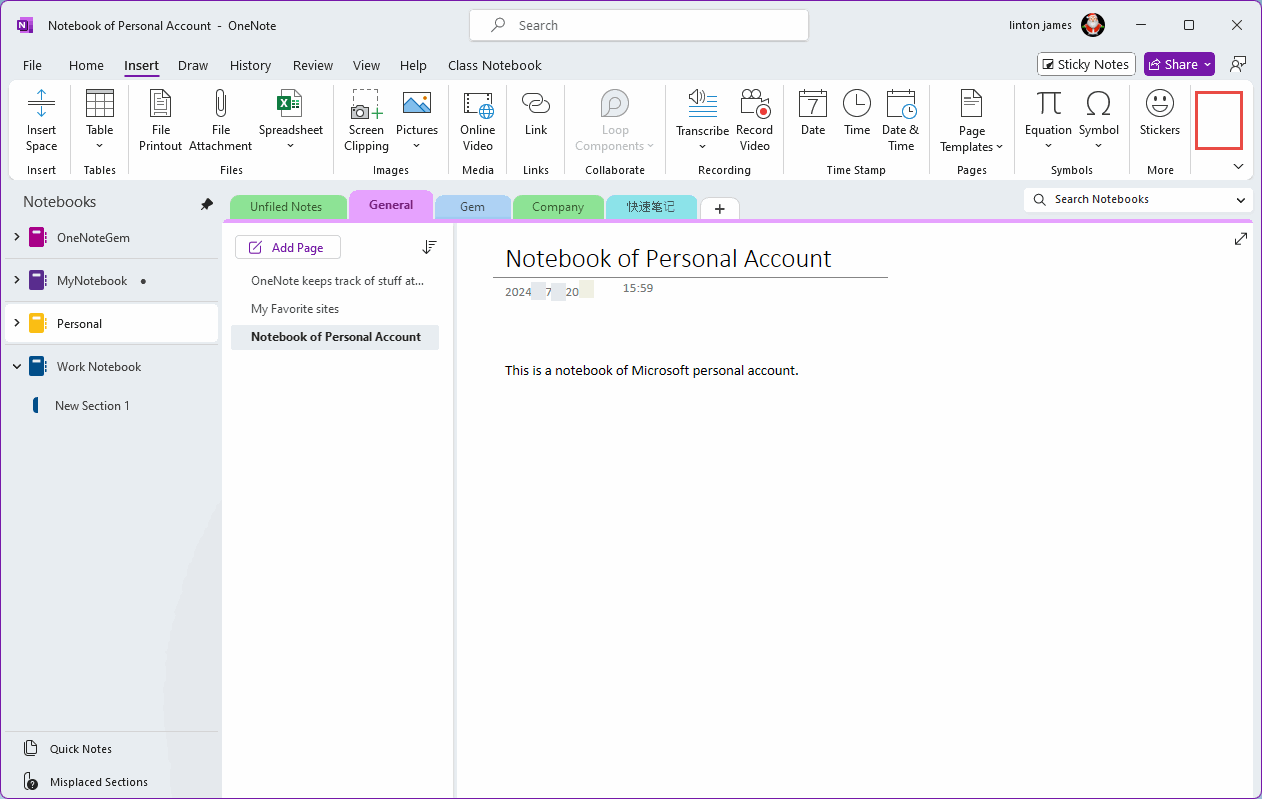
Task: Open the Search Notebooks scope dropdown
Action: coord(1241,200)
